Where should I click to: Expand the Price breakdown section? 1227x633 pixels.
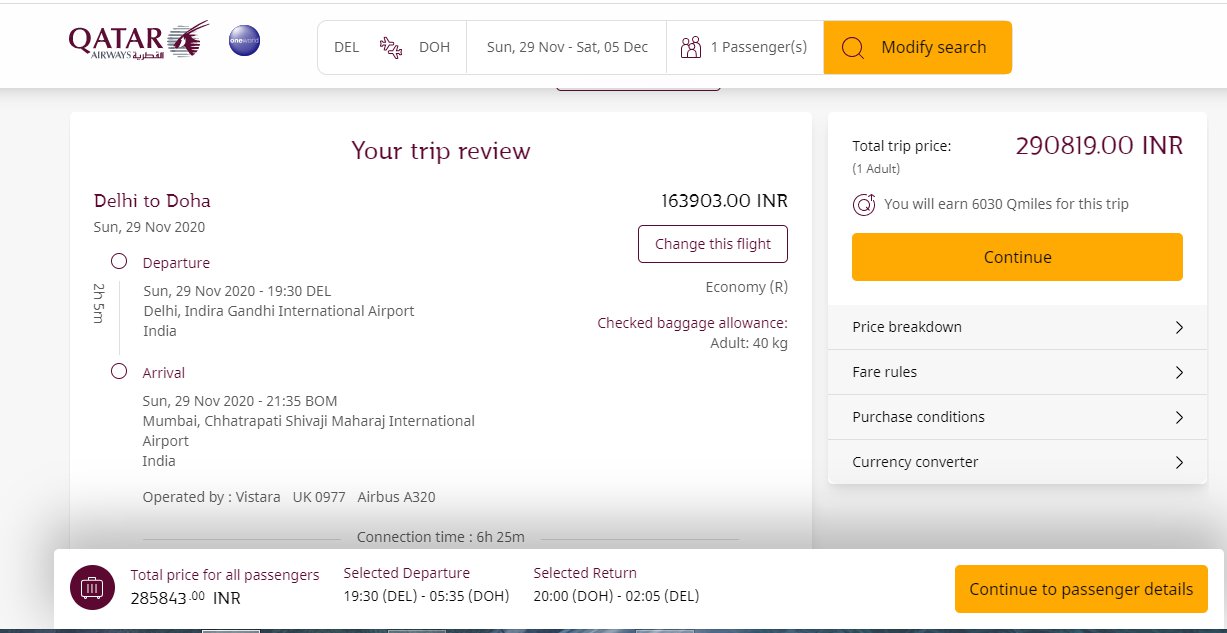click(1017, 327)
